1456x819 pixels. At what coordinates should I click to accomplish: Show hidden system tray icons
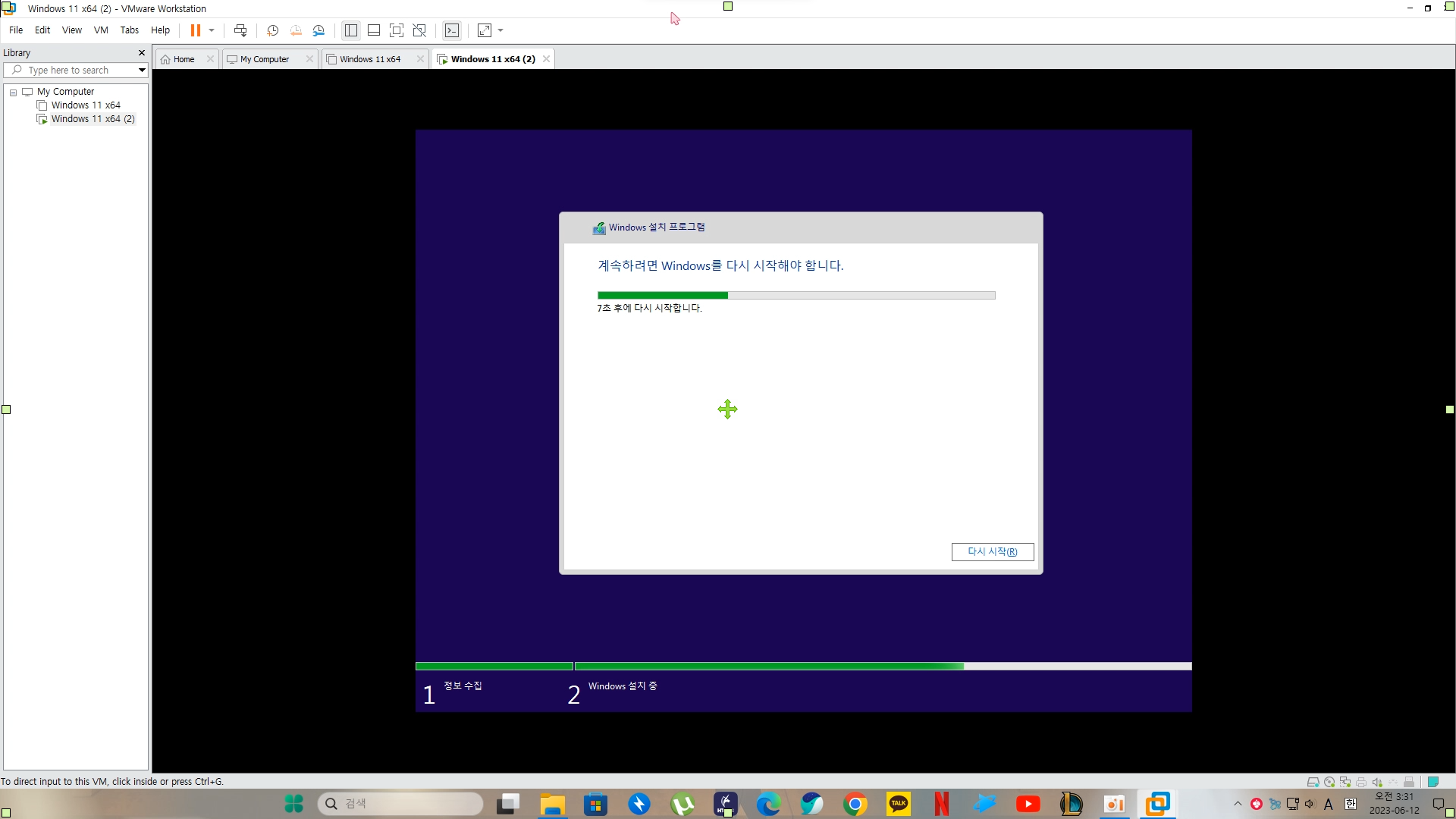point(1238,804)
